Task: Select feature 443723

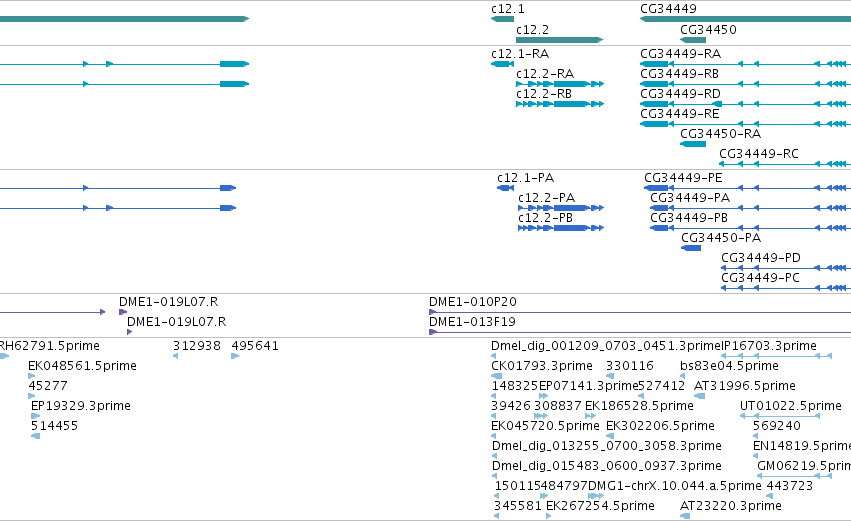Action: pyautogui.click(x=769, y=496)
